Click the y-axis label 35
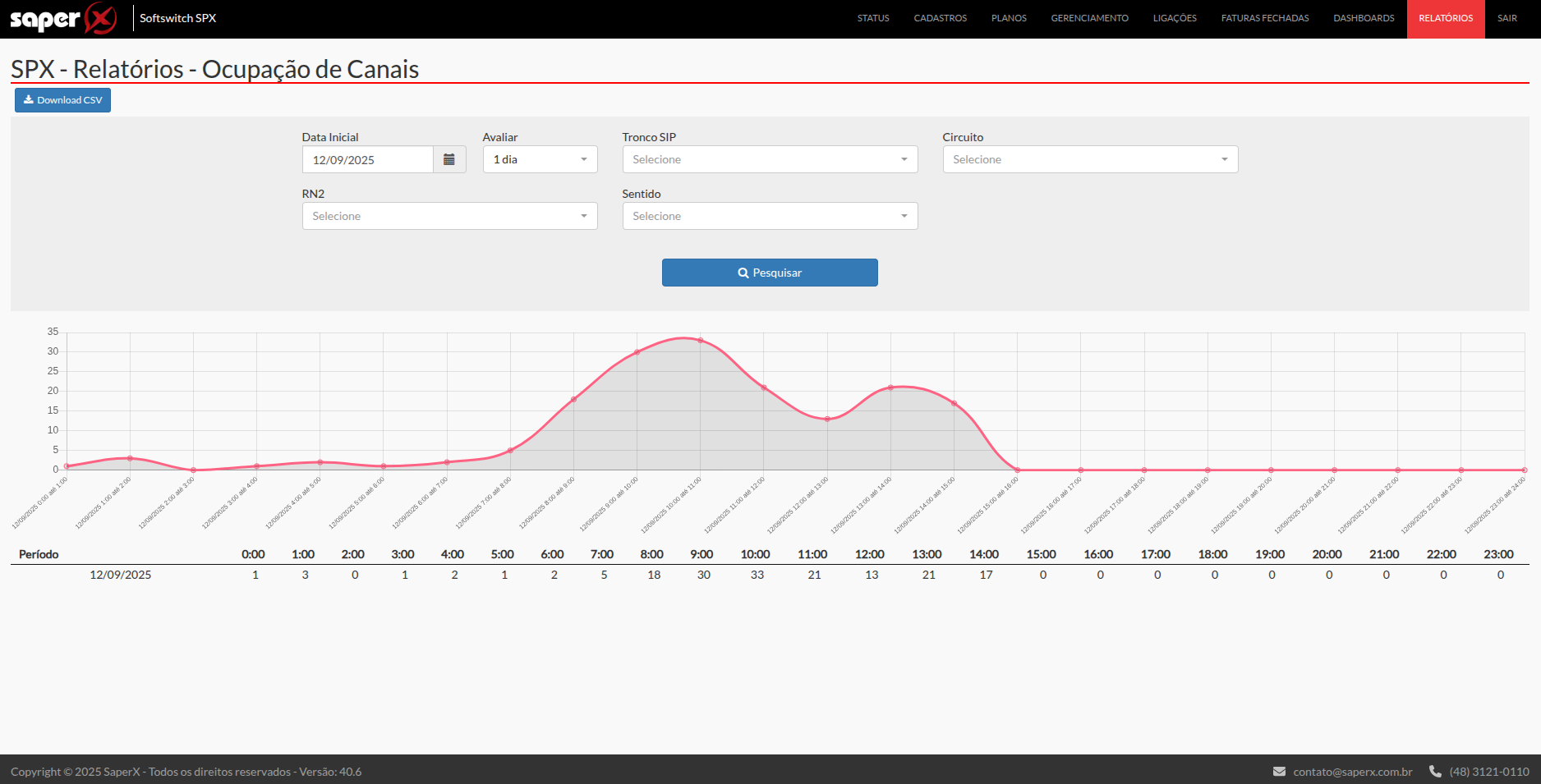This screenshot has width=1541, height=784. click(x=53, y=332)
